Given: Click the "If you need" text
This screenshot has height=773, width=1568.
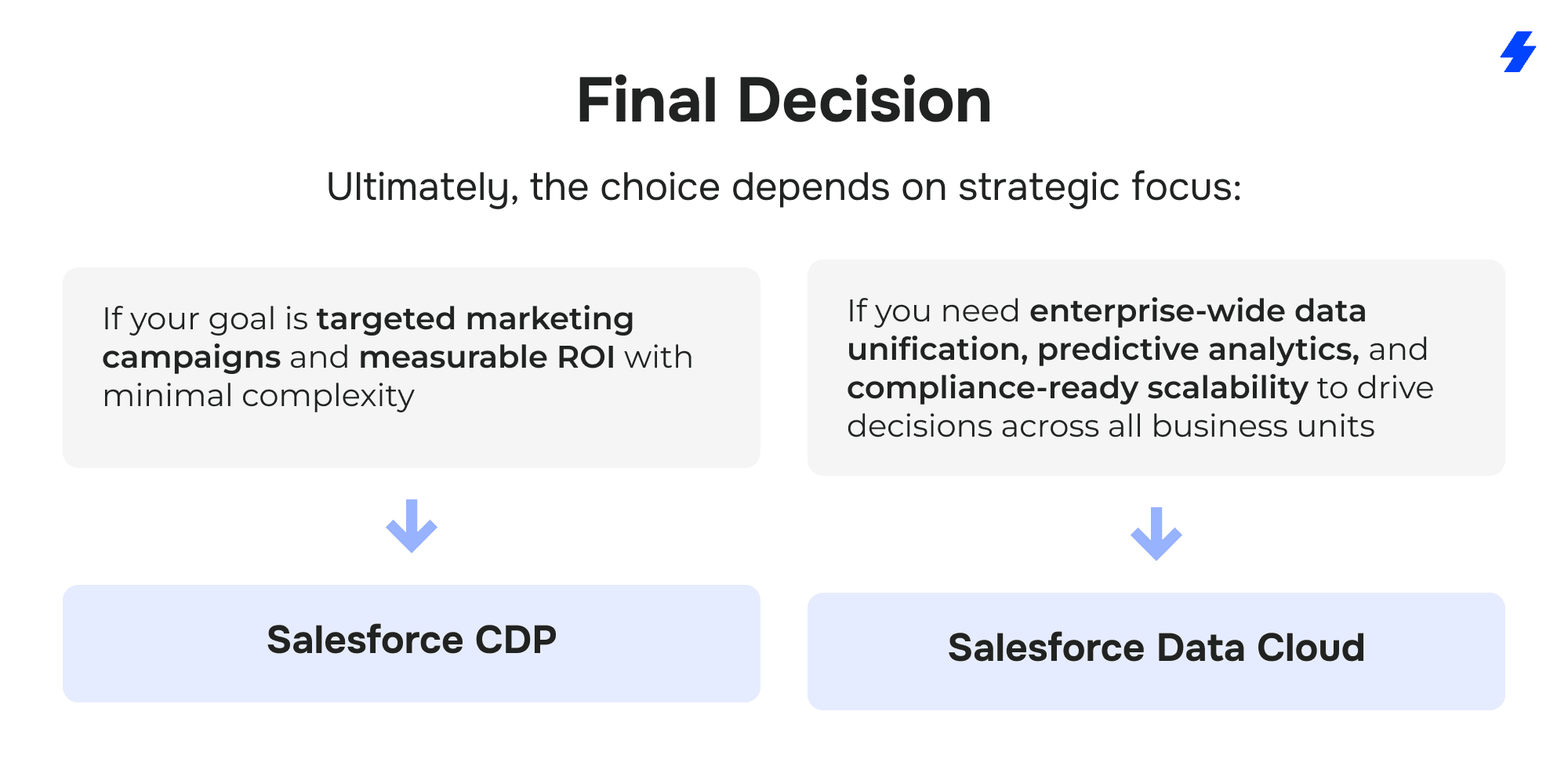Looking at the screenshot, I should click(933, 311).
